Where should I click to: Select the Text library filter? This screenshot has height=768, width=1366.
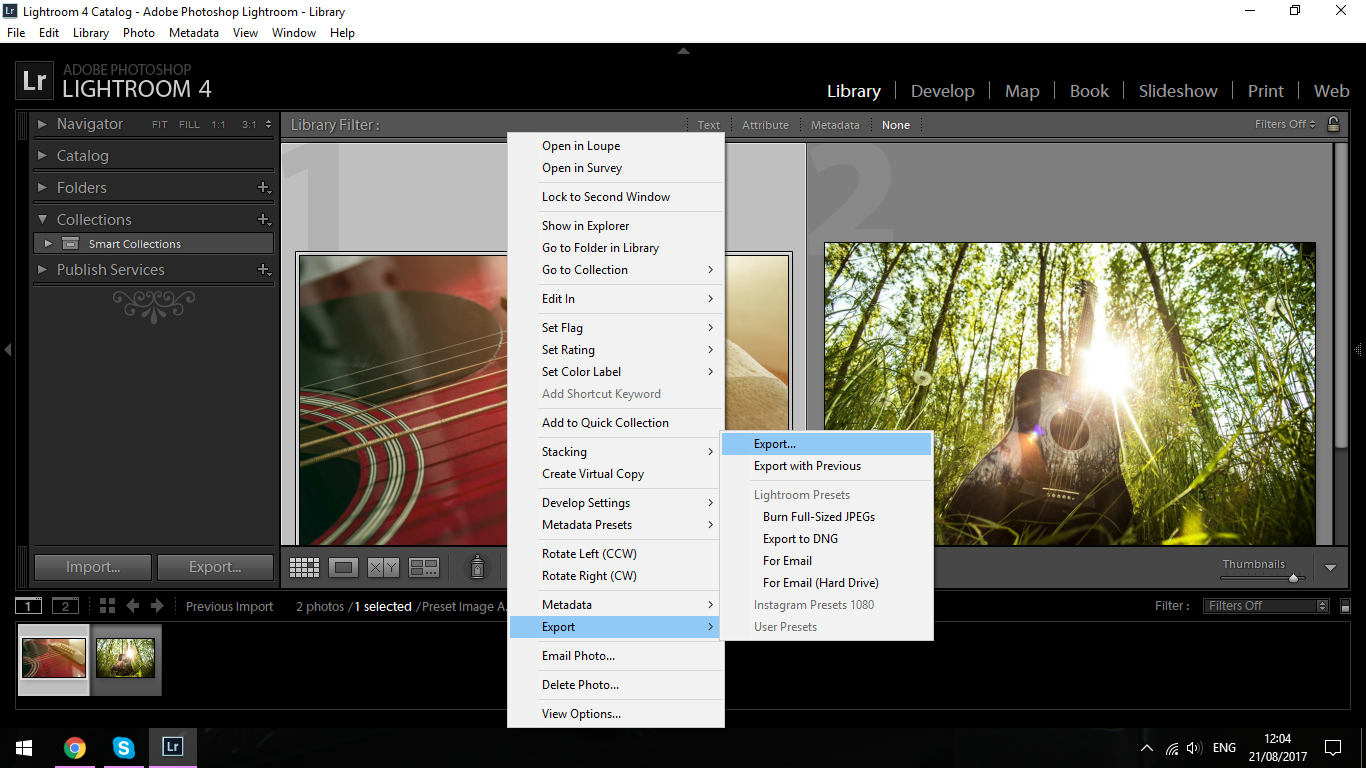click(x=709, y=125)
